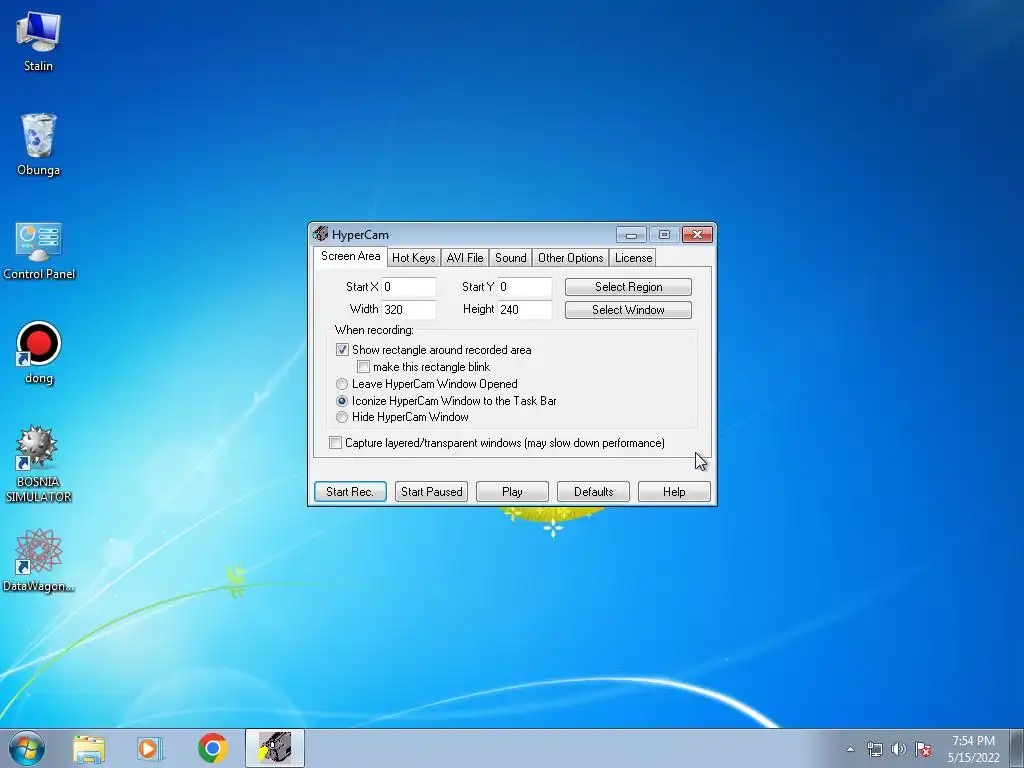This screenshot has height=768, width=1024.
Task: Click the Start X input field
Action: [x=409, y=287]
